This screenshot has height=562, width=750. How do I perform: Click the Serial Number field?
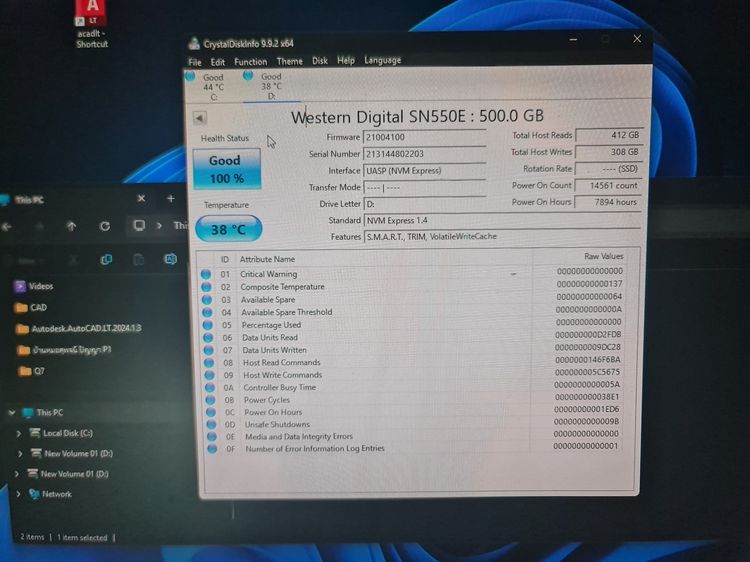[x=424, y=154]
